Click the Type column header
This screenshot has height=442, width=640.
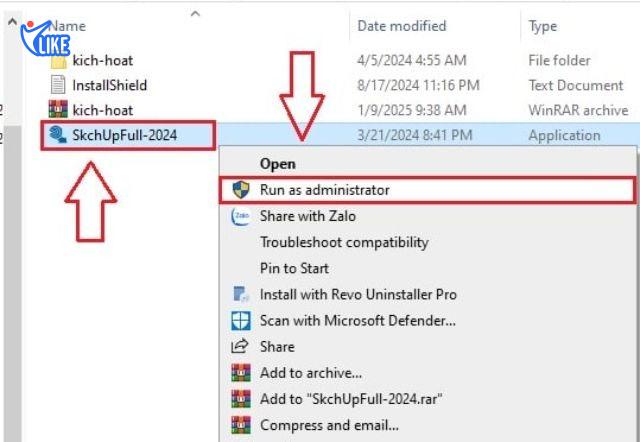pos(543,26)
